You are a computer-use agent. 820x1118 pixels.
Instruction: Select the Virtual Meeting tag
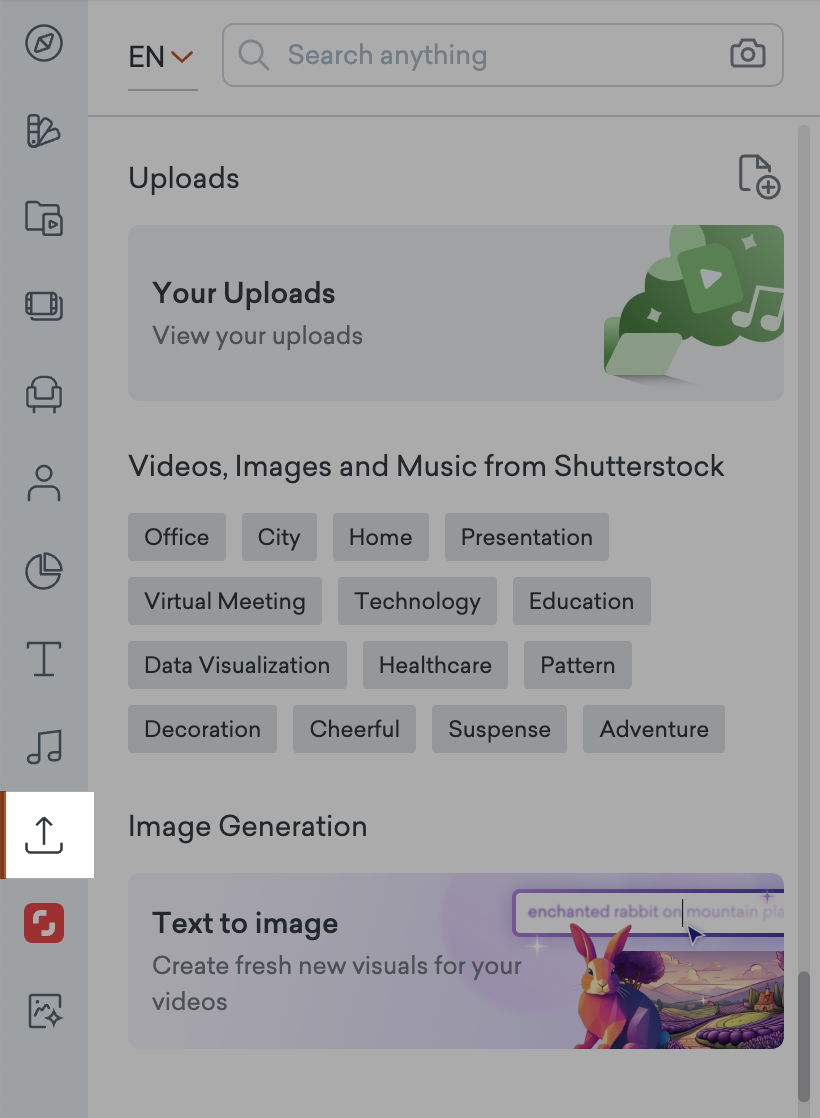coord(224,601)
